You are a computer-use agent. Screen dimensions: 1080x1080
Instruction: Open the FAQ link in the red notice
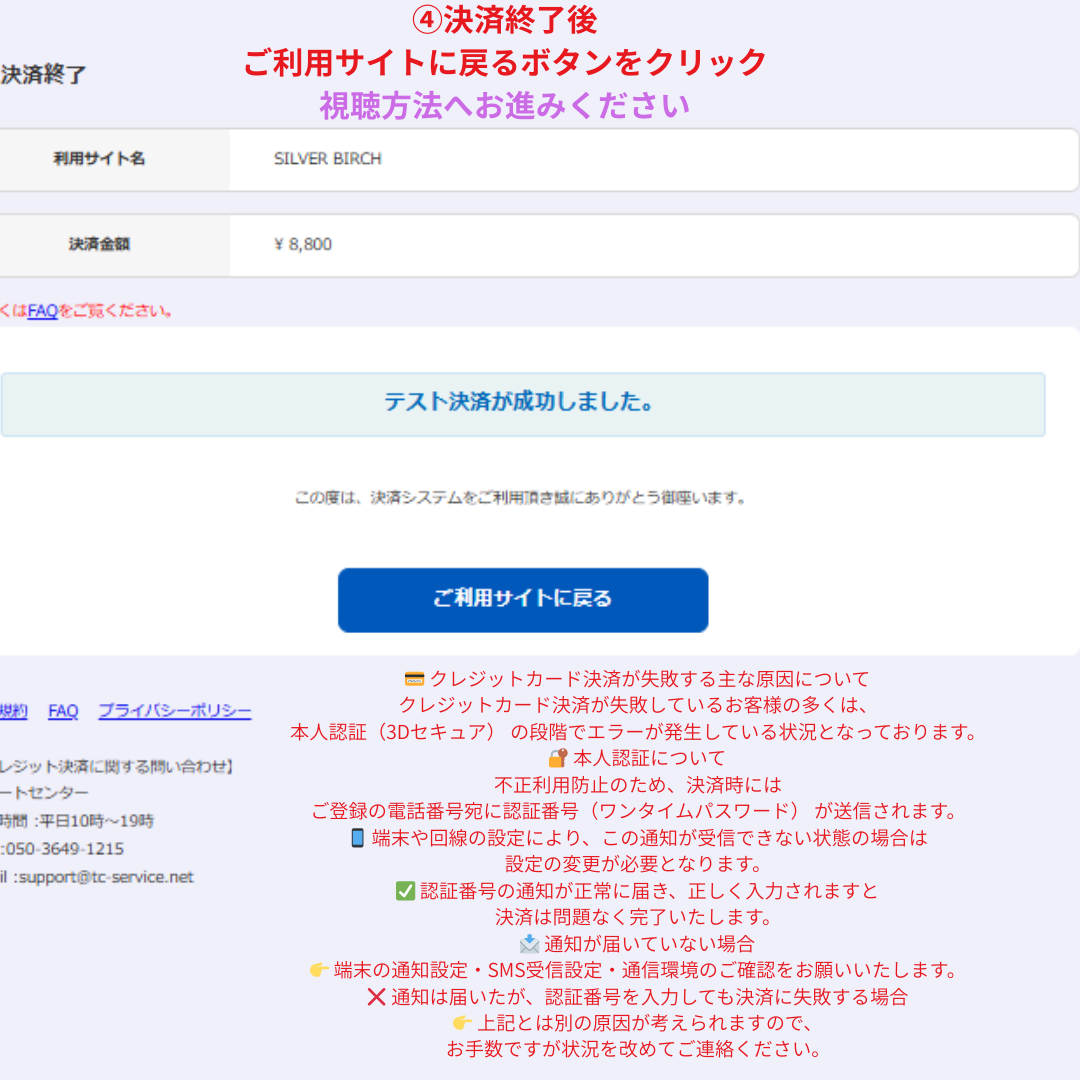[42, 311]
